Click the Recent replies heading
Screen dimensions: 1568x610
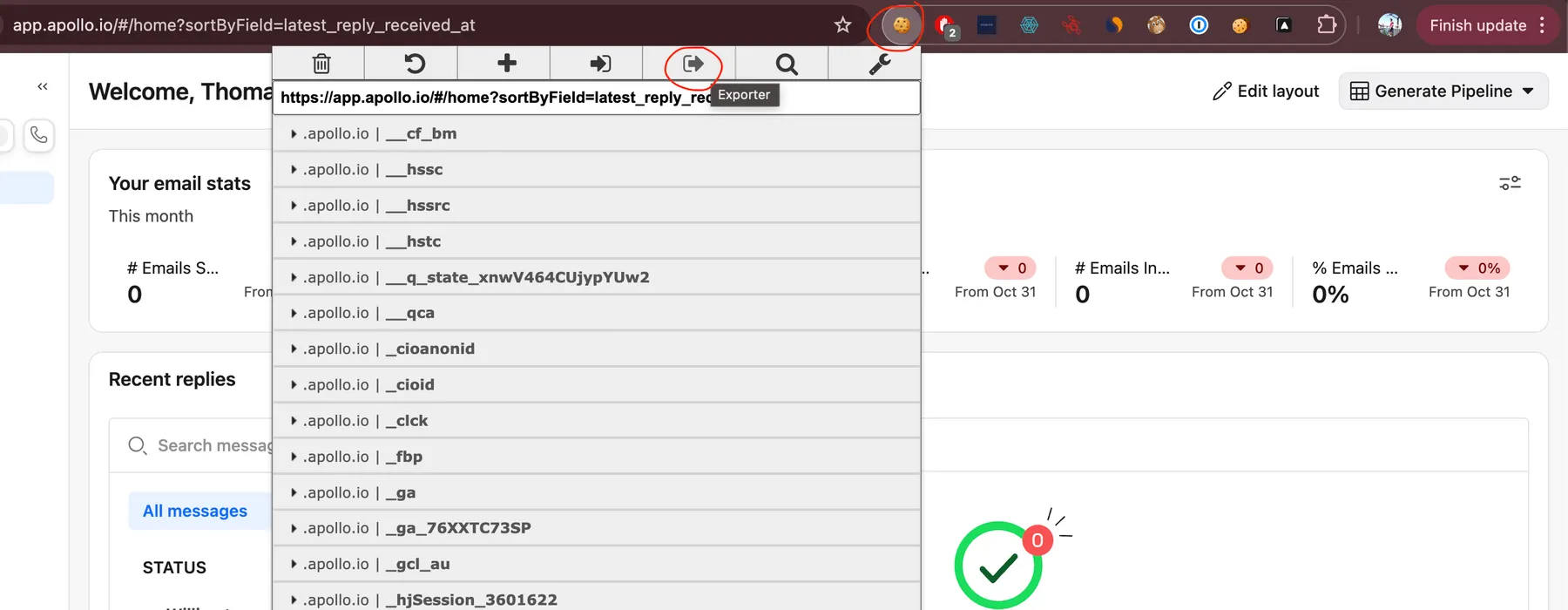point(172,379)
